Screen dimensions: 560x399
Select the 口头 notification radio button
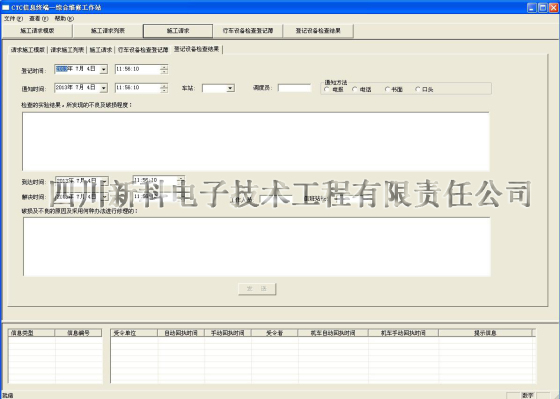(424, 89)
